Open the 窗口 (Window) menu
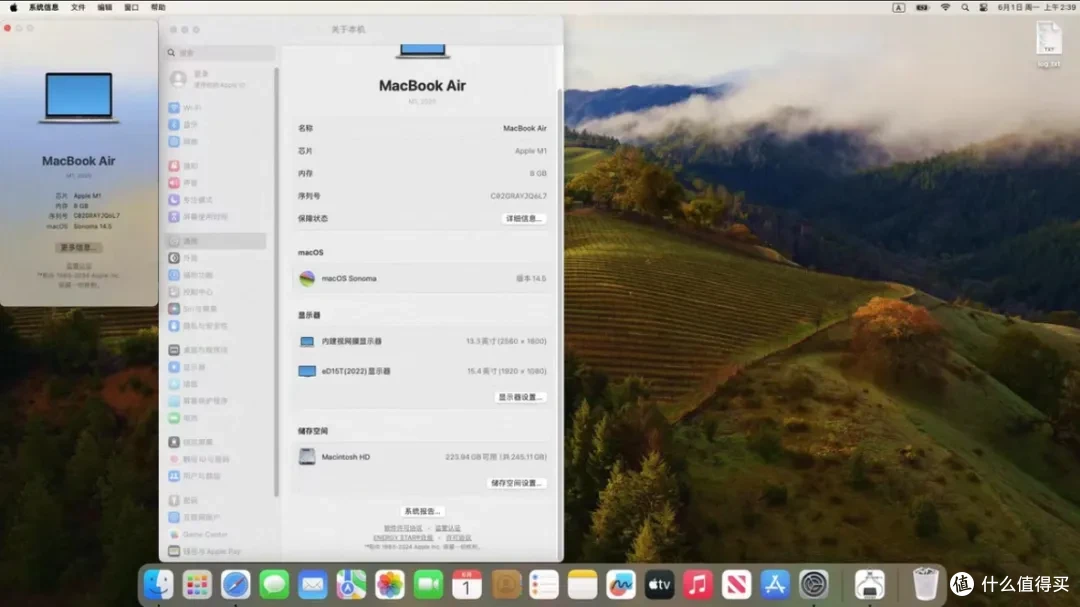 tap(132, 8)
